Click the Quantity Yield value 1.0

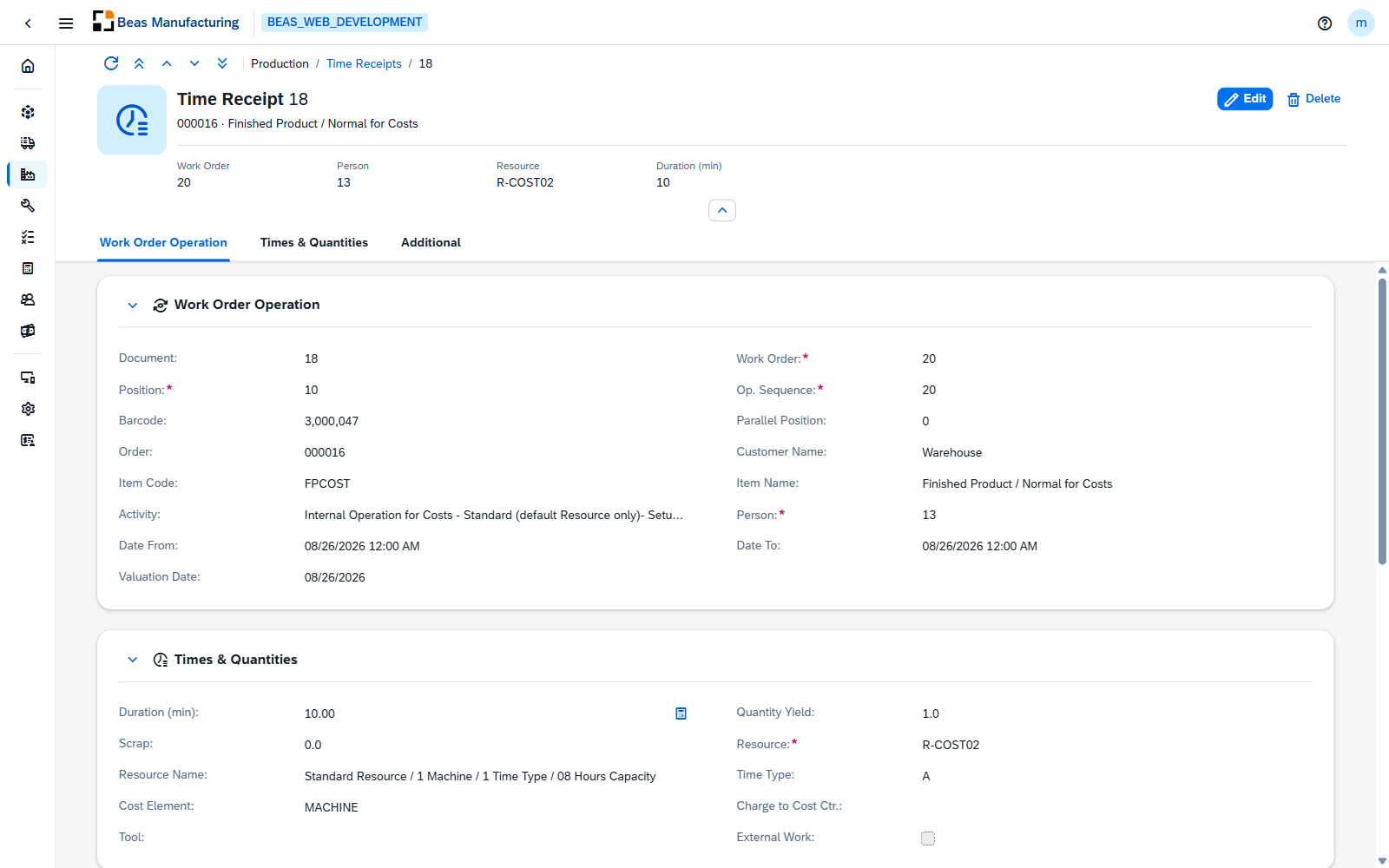931,713
